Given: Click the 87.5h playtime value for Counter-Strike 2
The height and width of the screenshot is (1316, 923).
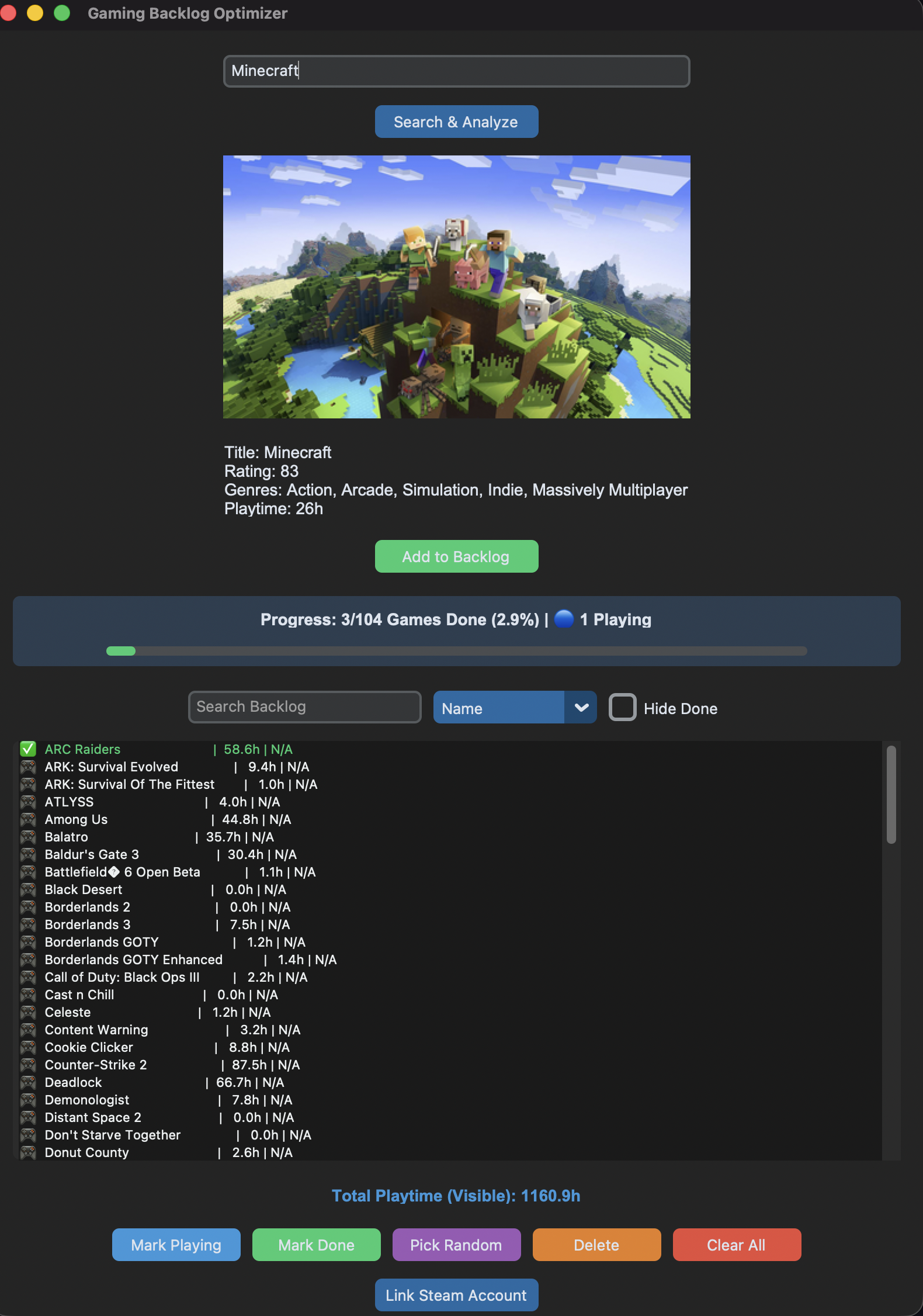Looking at the screenshot, I should tap(249, 1065).
